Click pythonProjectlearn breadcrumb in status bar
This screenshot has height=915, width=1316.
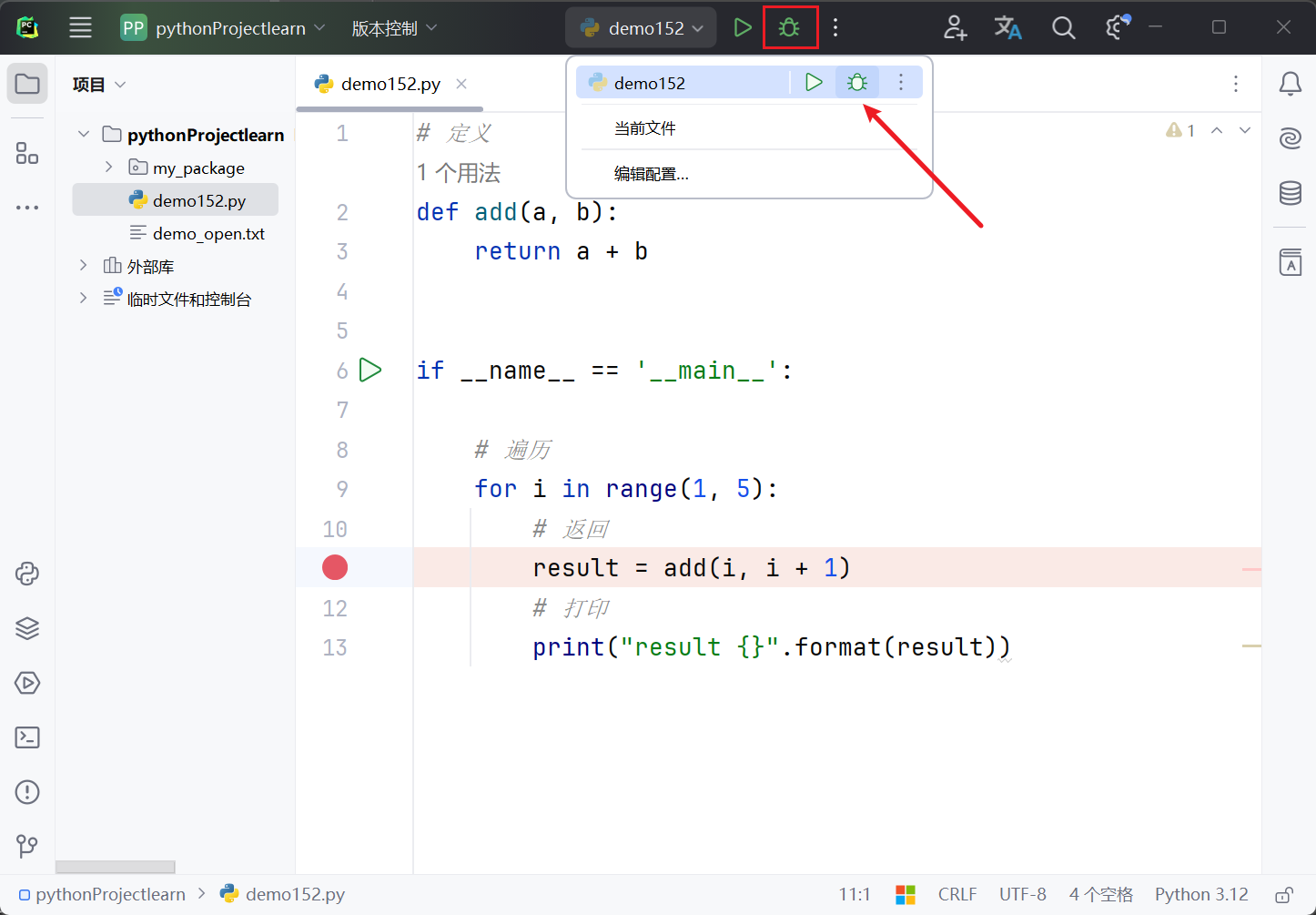102,895
